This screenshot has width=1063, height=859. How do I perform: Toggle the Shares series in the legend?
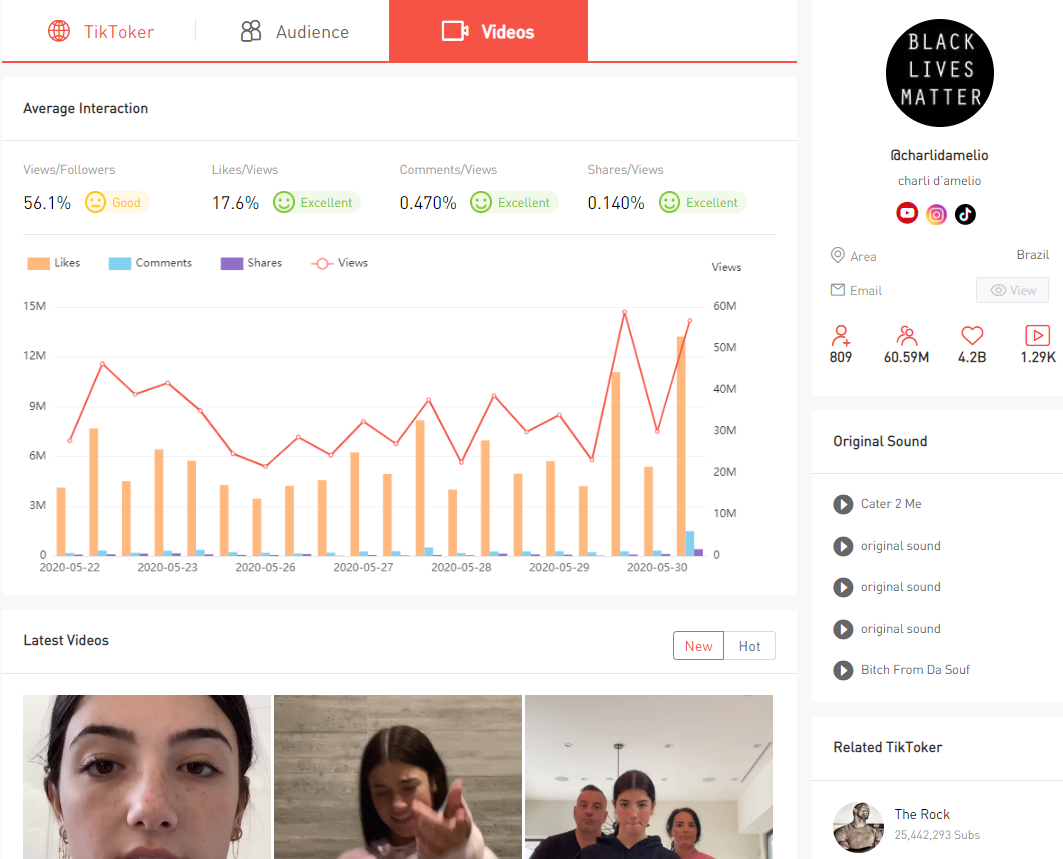(252, 263)
